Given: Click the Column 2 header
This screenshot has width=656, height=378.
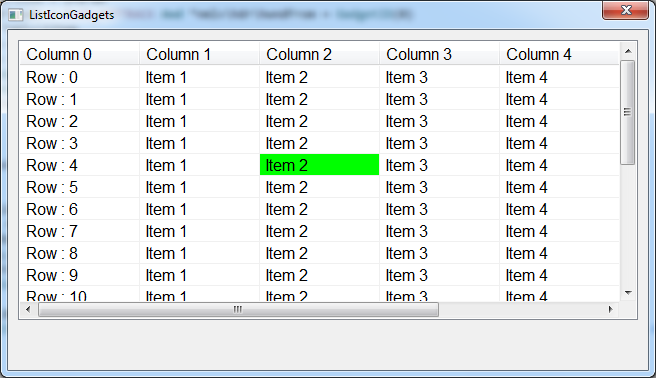Looking at the screenshot, I should point(320,54).
